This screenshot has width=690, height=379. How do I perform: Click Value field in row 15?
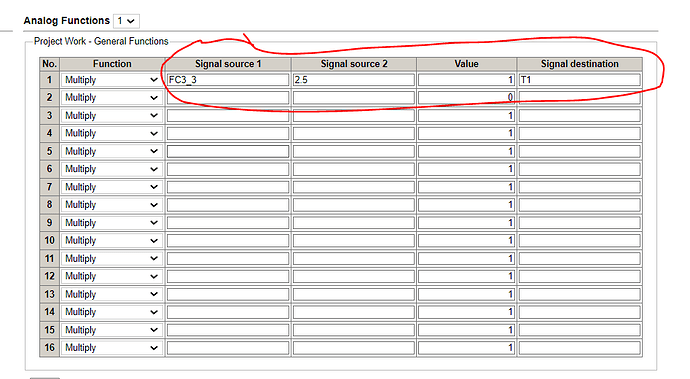pyautogui.click(x=466, y=330)
